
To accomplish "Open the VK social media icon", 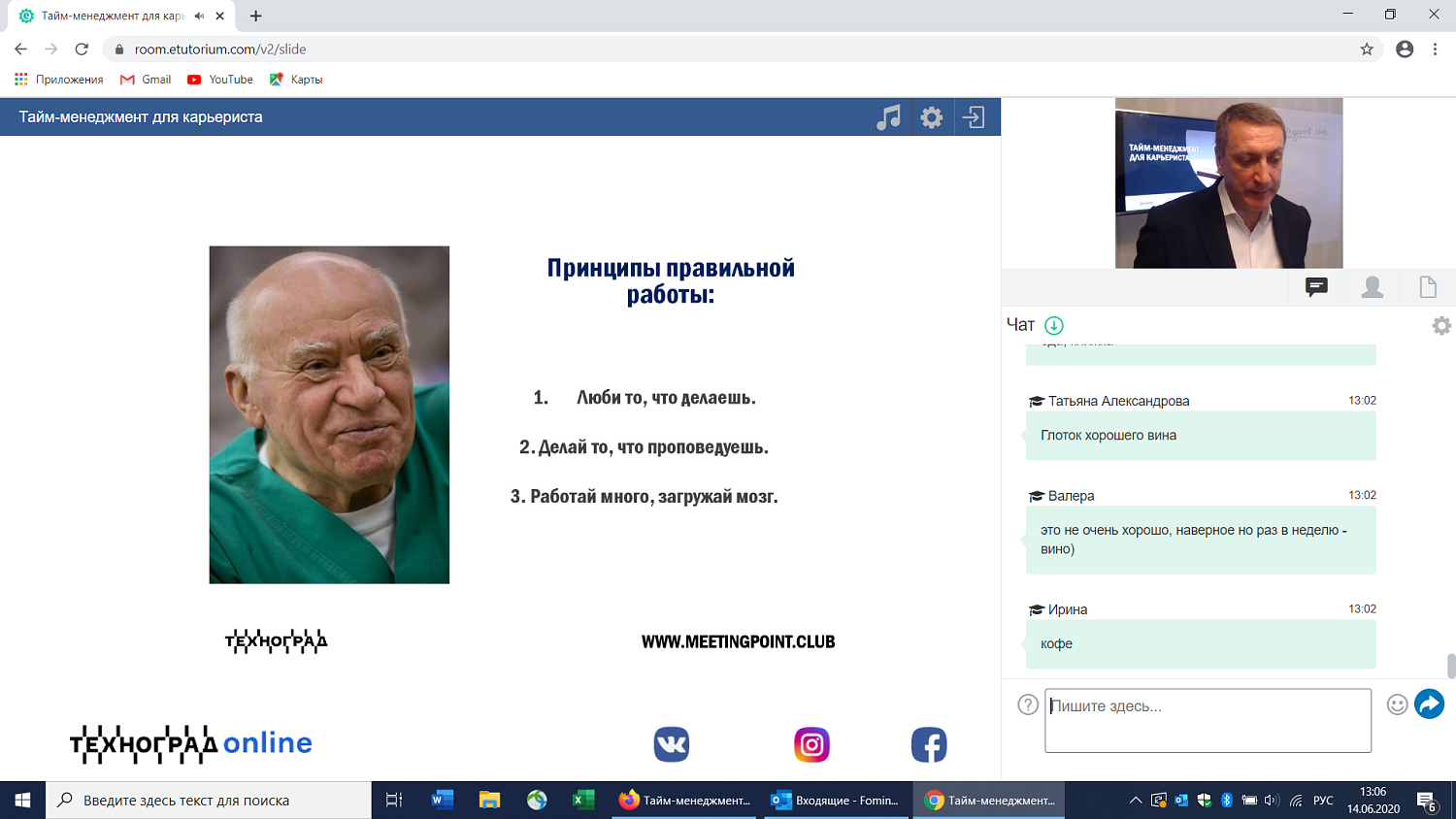I will (670, 744).
